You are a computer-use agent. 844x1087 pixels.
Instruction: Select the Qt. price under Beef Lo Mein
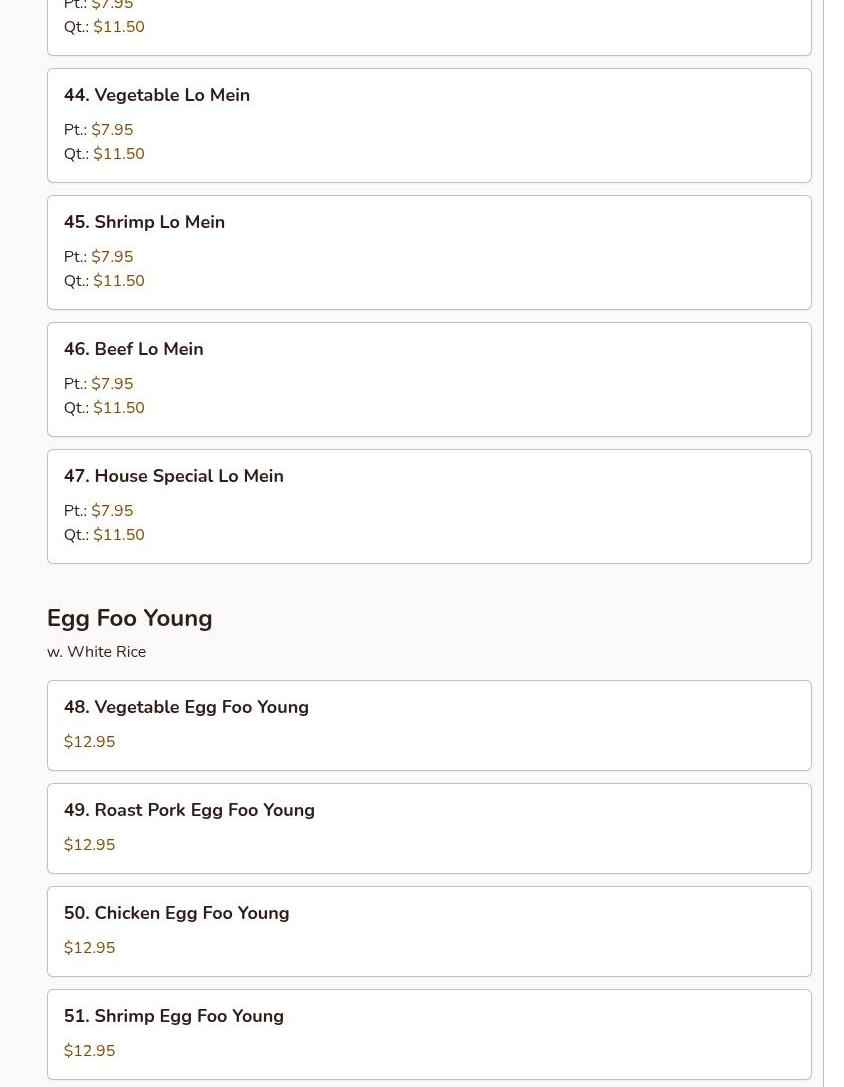(x=118, y=408)
